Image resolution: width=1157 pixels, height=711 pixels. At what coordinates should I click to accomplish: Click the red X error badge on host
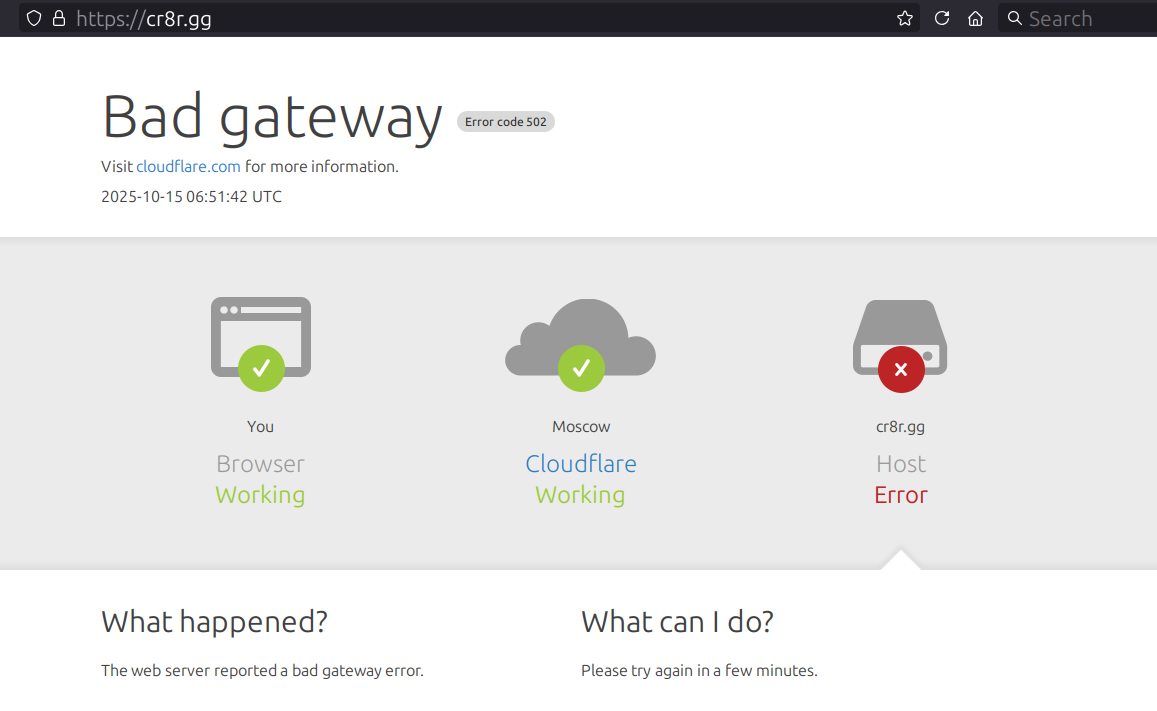(900, 370)
